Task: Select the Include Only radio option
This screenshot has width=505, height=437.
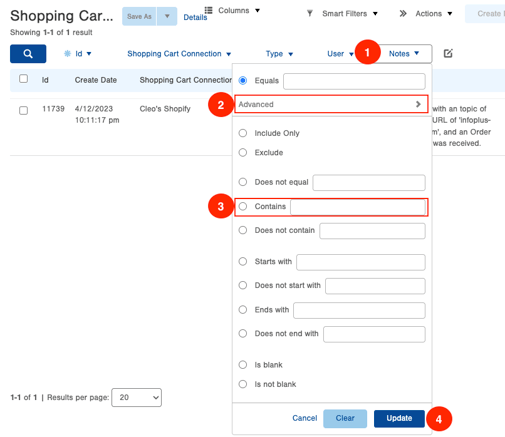Action: 243,133
